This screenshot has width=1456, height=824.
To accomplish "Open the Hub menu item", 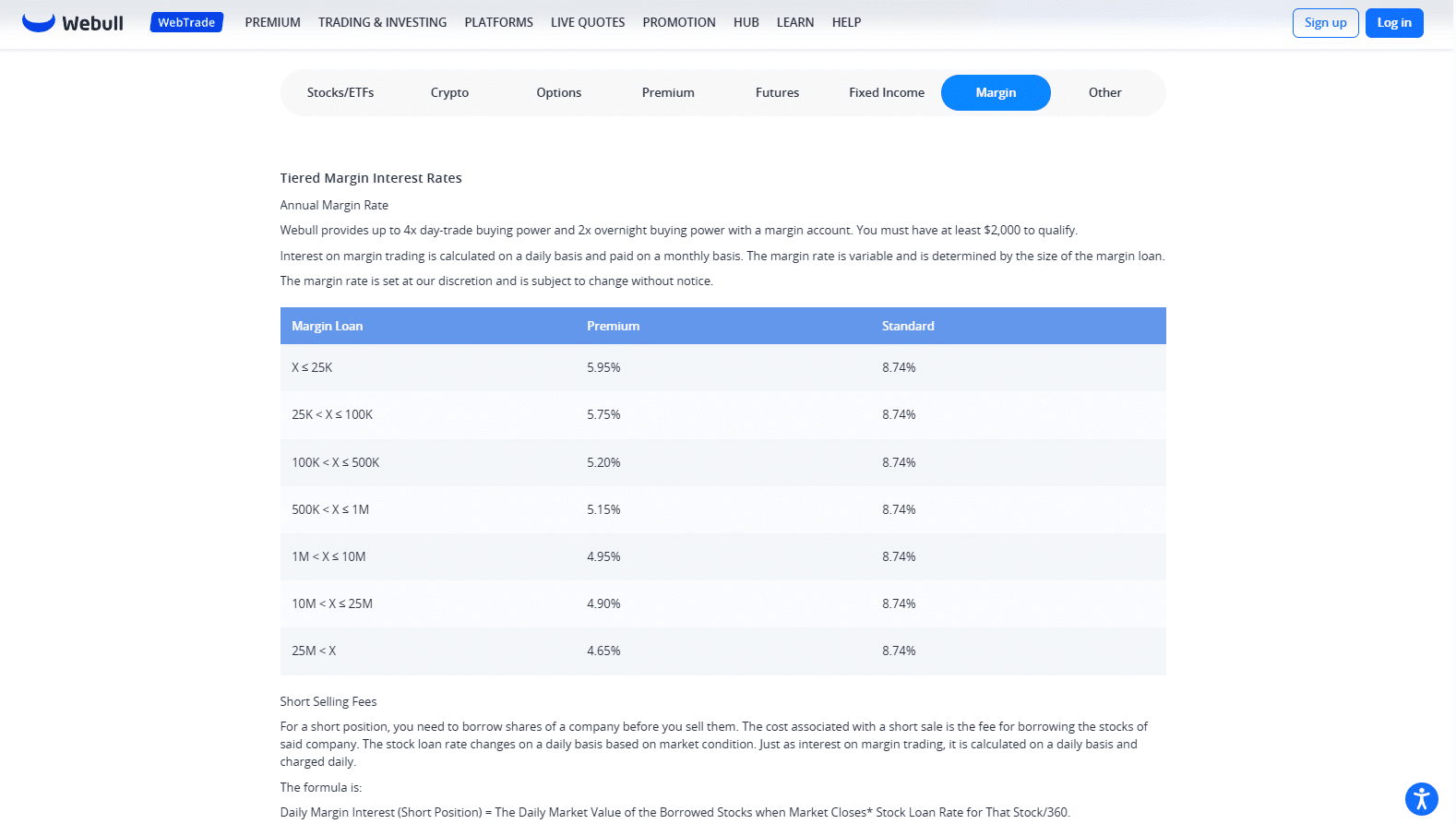I will tap(746, 22).
